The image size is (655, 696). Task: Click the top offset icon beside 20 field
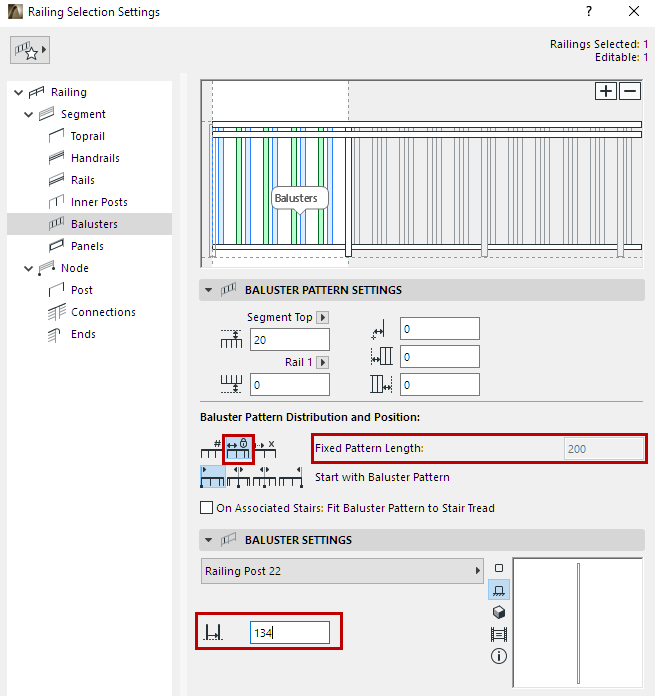[231, 339]
